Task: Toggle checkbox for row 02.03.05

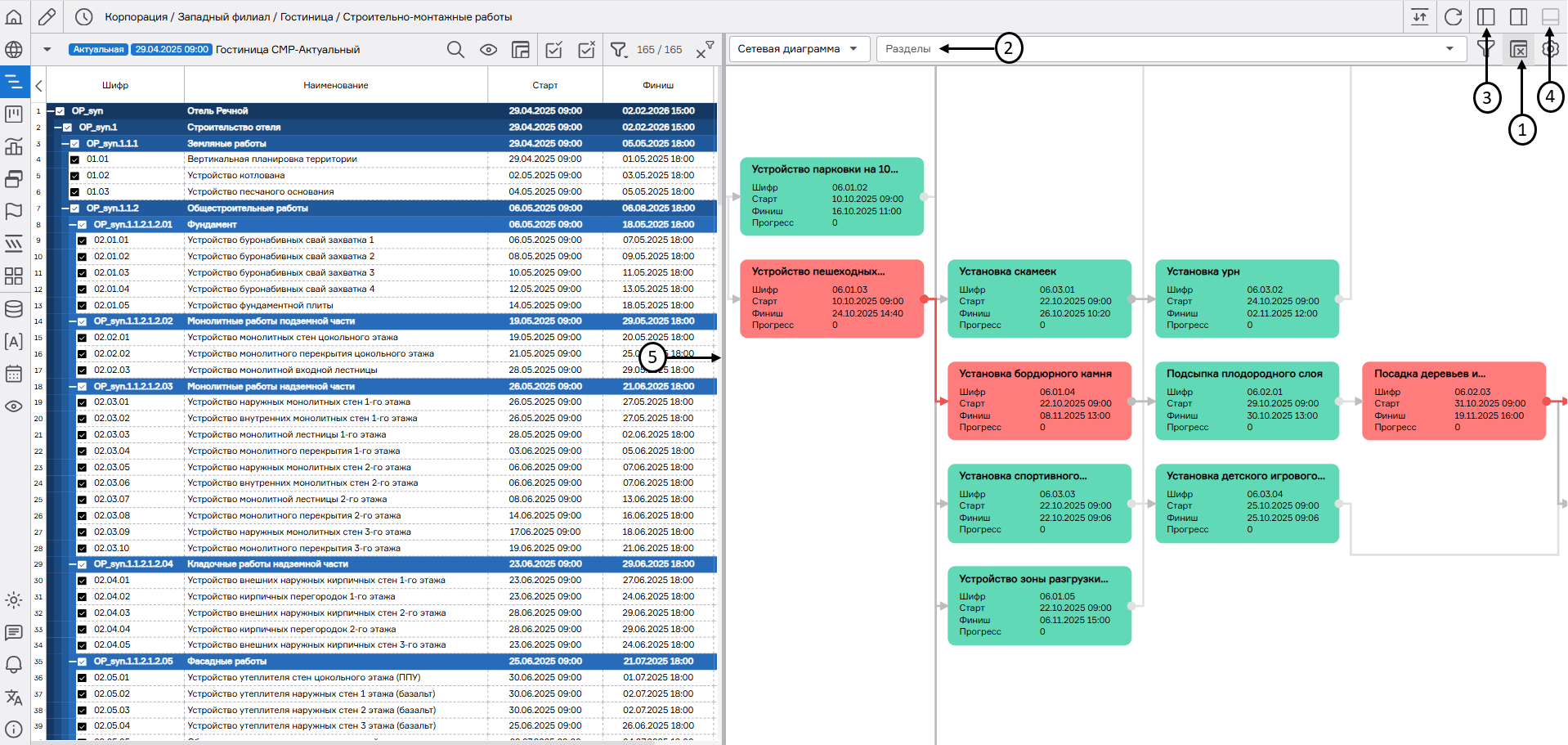Action: tap(82, 468)
